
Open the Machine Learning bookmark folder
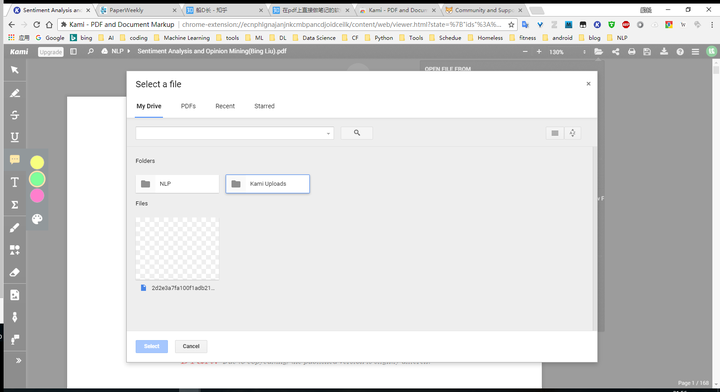click(182, 38)
